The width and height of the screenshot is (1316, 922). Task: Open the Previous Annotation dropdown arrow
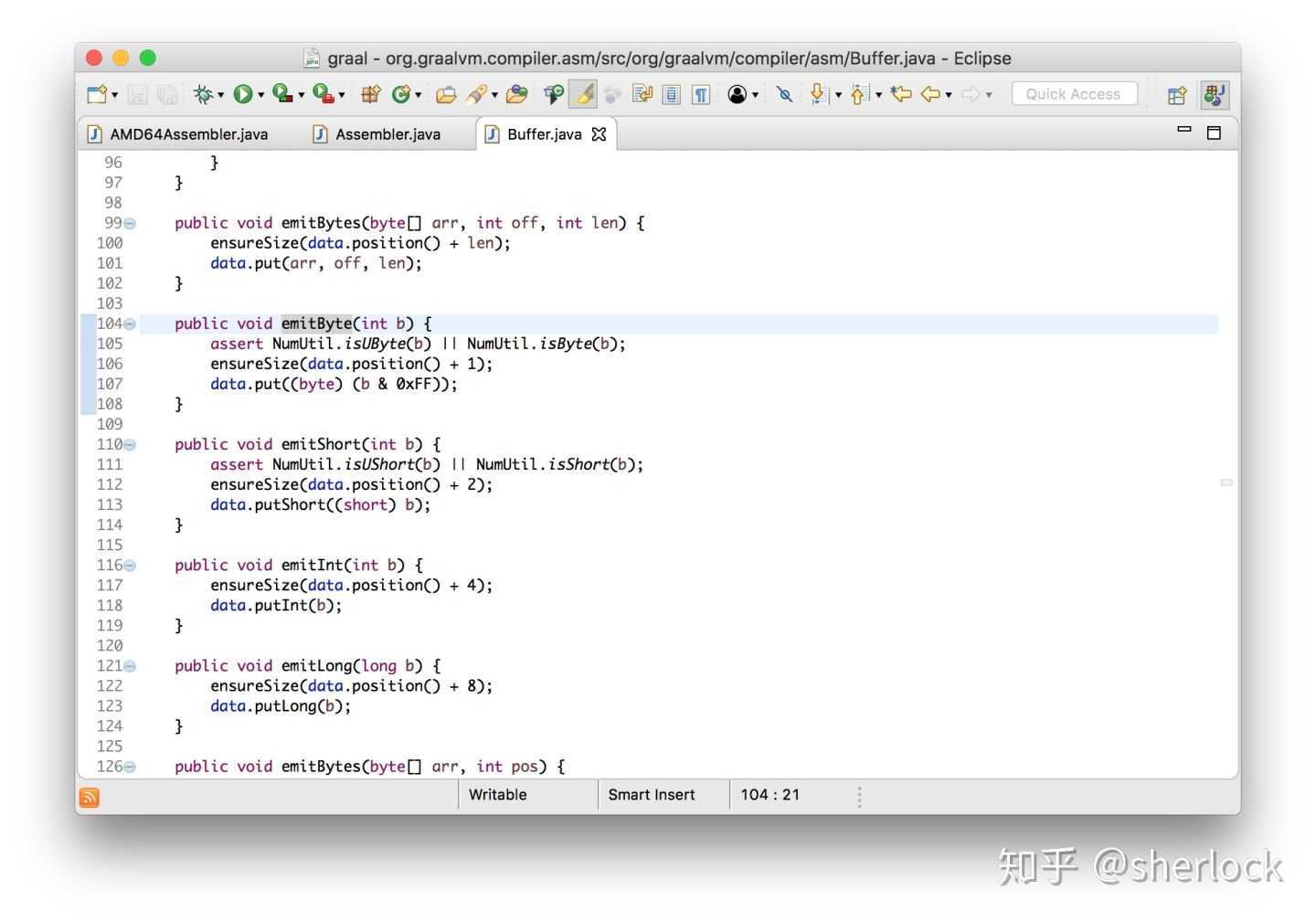point(878,95)
